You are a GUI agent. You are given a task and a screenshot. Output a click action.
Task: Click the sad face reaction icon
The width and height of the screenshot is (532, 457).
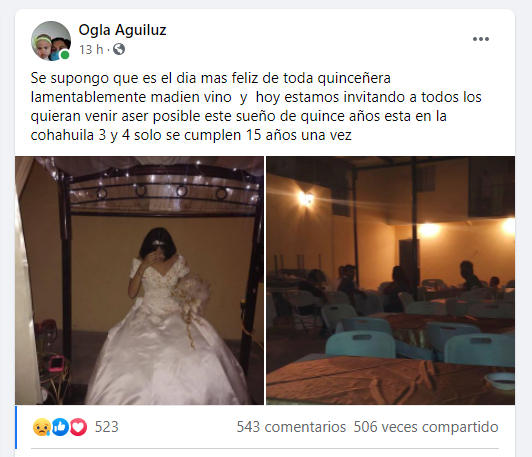(x=42, y=427)
